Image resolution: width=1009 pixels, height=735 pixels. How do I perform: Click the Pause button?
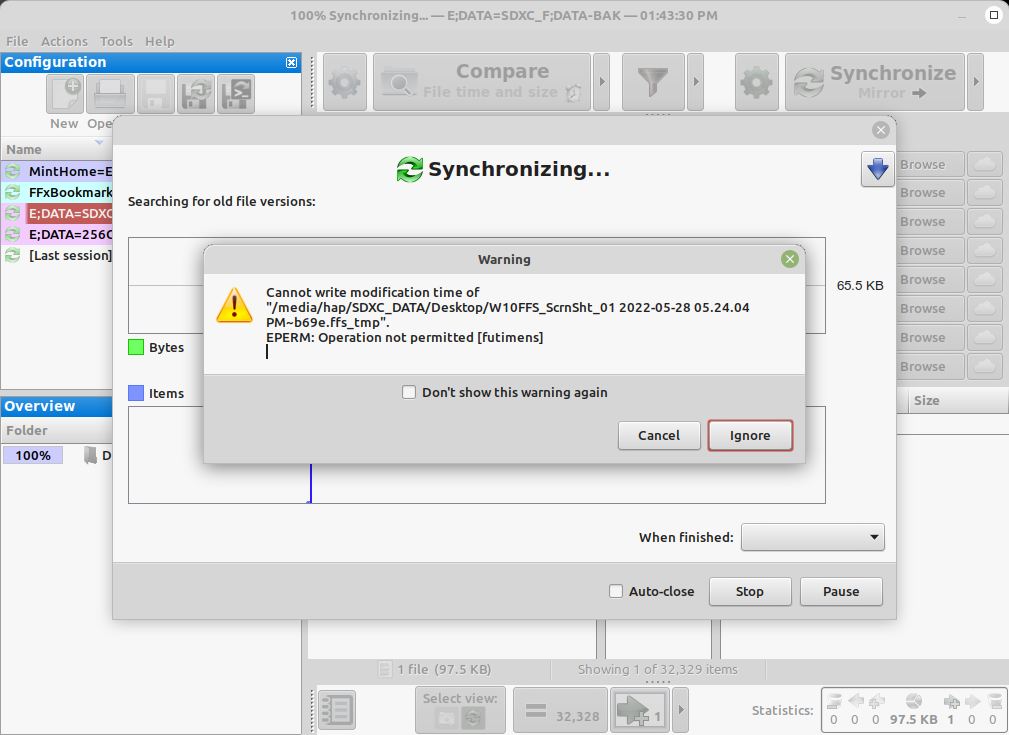[841, 591]
